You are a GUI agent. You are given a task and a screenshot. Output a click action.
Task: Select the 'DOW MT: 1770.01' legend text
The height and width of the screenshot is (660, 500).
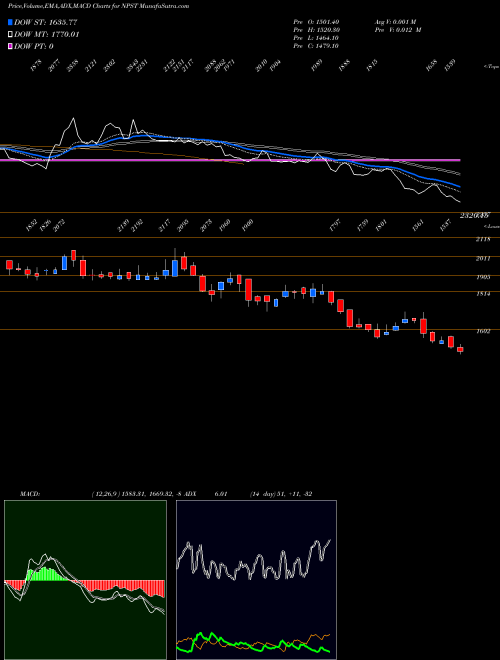coord(47,34)
